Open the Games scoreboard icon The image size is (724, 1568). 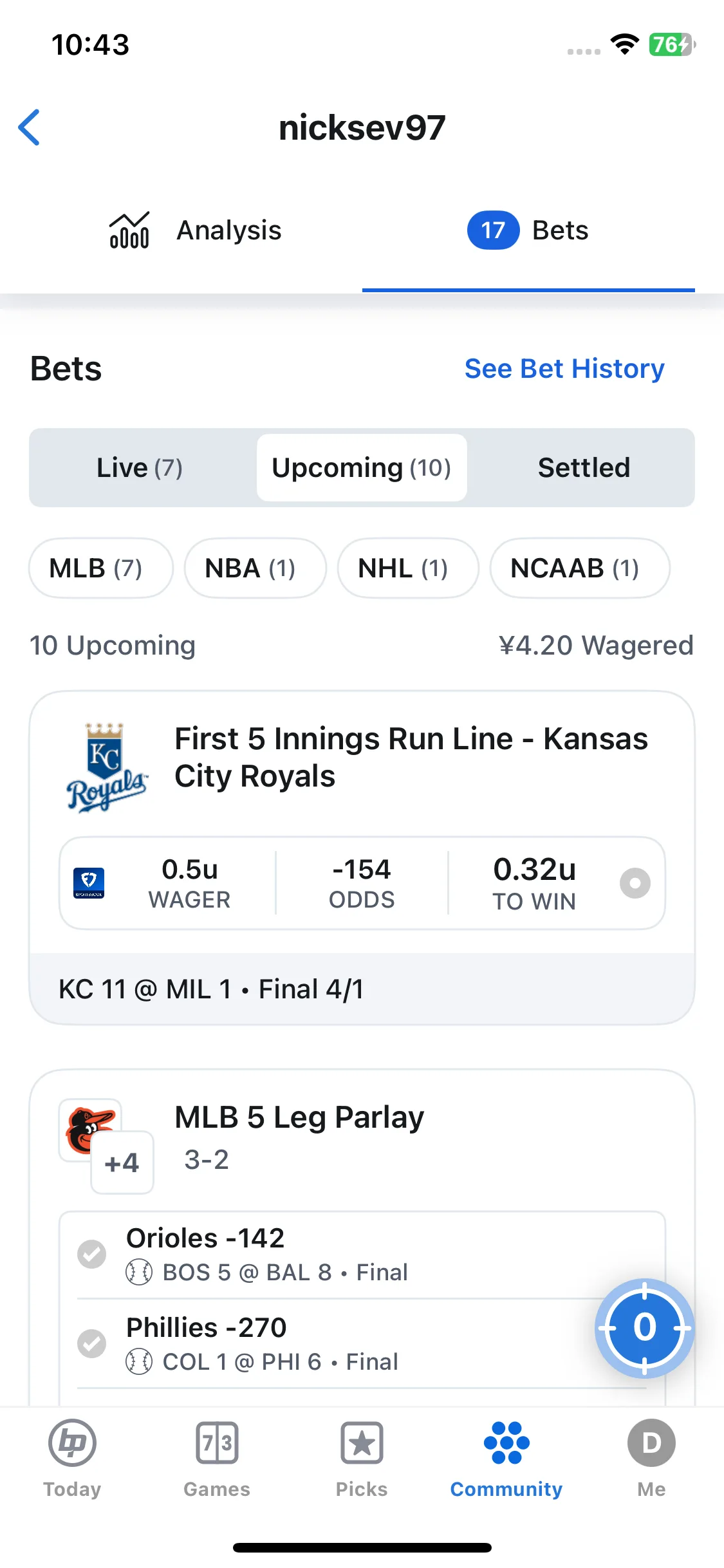[217, 1443]
